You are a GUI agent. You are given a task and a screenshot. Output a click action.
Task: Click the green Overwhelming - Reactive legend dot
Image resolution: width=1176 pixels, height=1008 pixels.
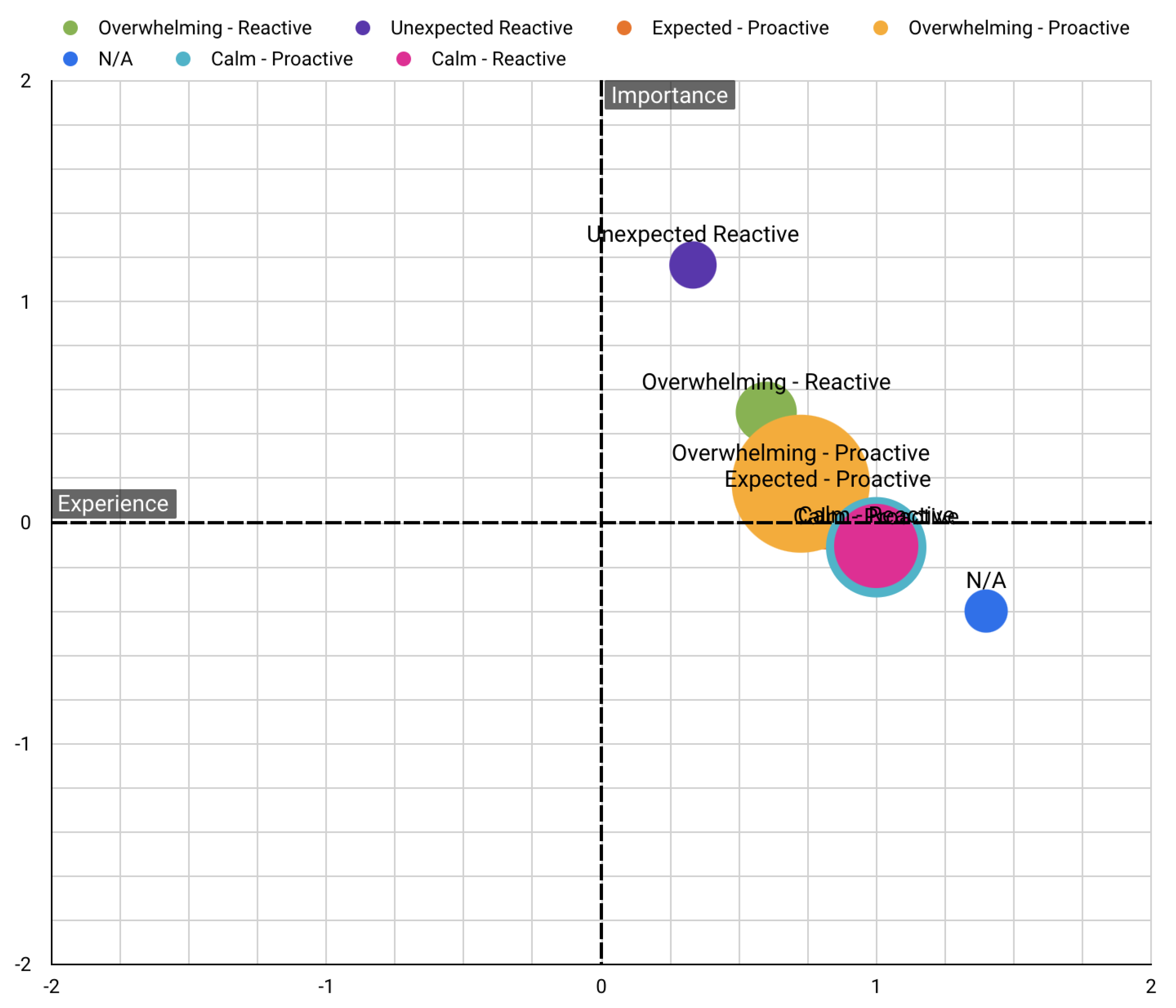coord(70,28)
